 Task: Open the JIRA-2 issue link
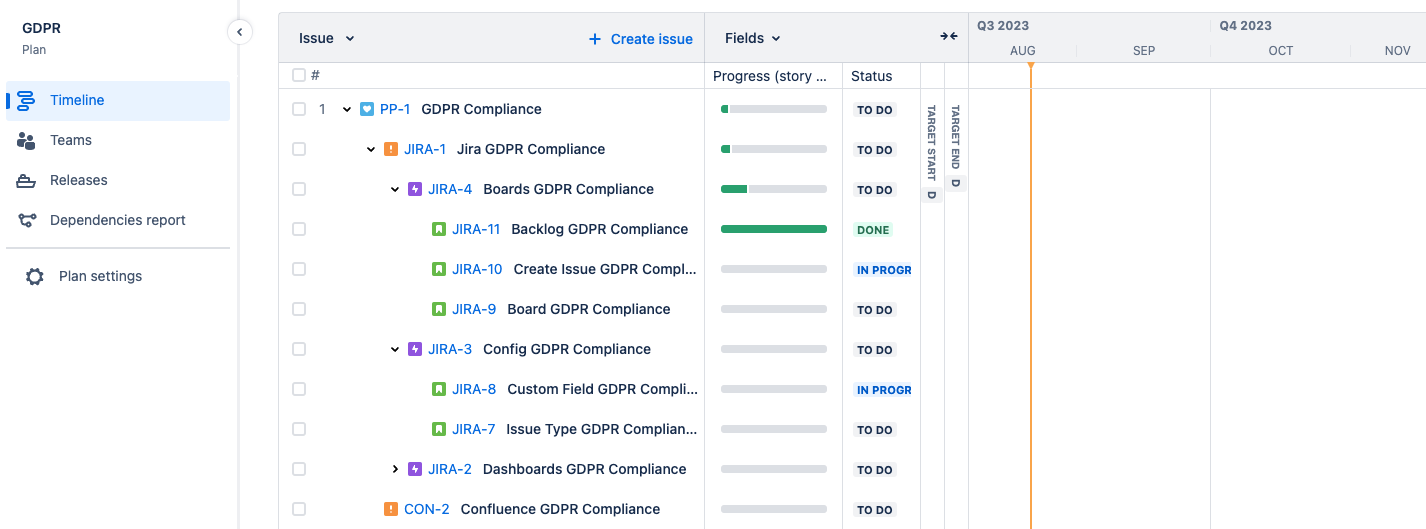pos(450,469)
